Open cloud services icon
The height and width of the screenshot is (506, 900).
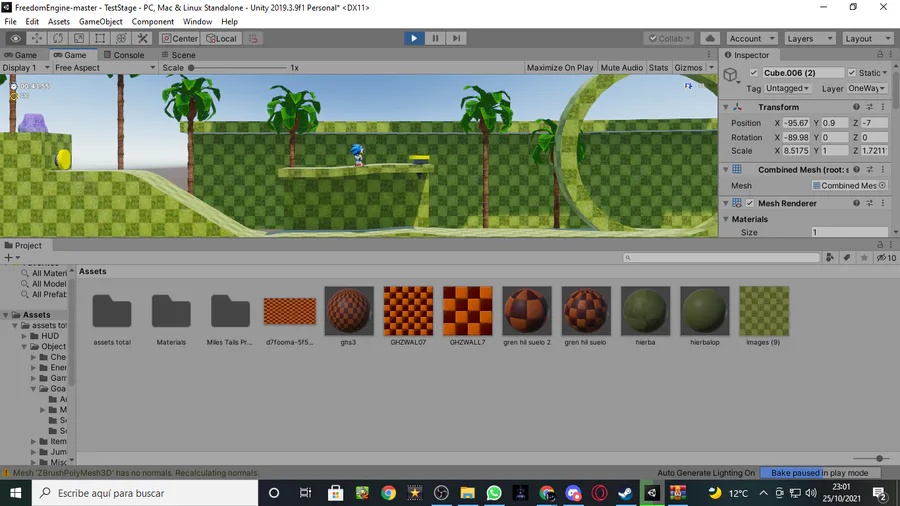click(x=710, y=38)
